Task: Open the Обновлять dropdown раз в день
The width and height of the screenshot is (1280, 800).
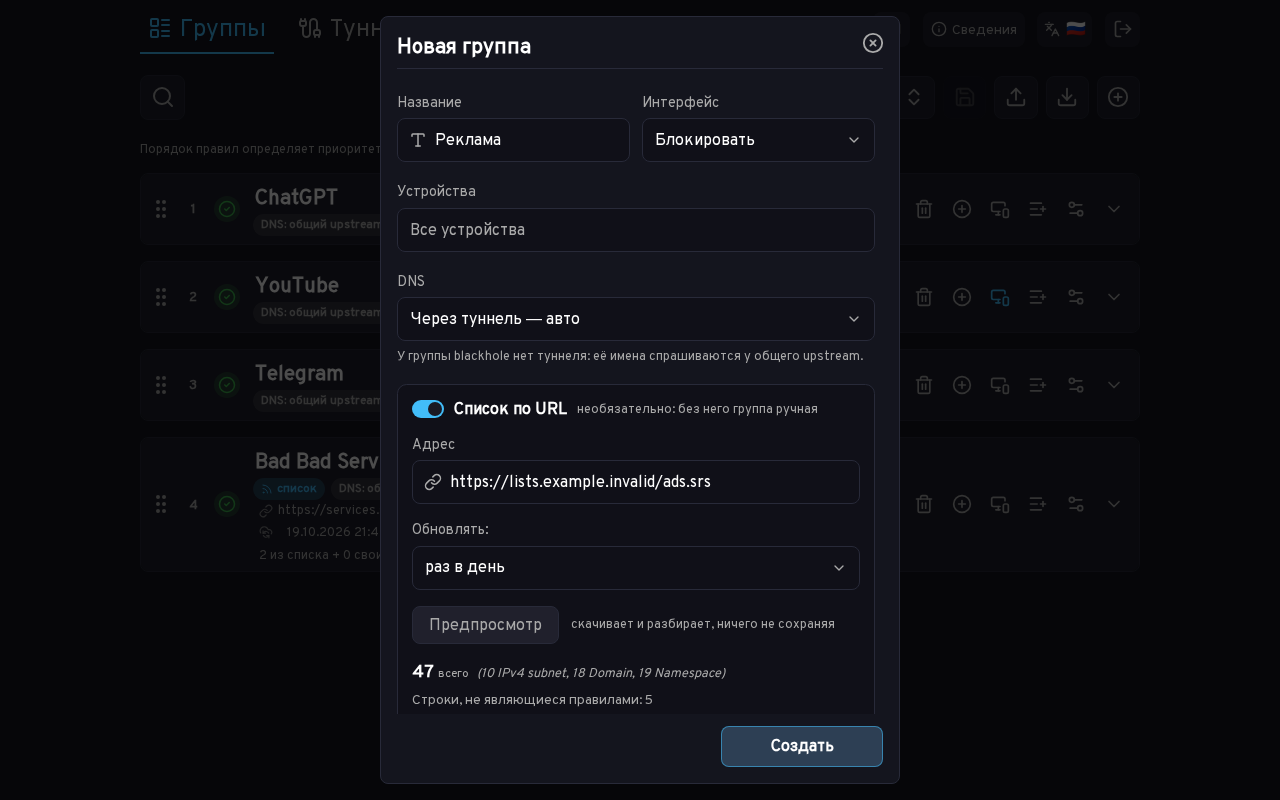Action: point(636,568)
